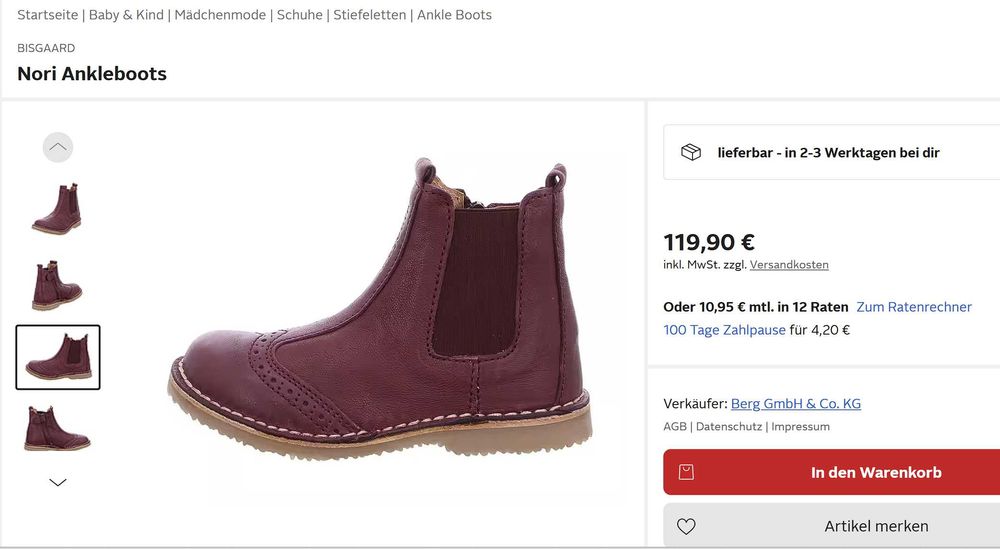The width and height of the screenshot is (1000, 549).
Task: Navigate to the Mädchenmode breadcrumb
Action: coord(220,15)
